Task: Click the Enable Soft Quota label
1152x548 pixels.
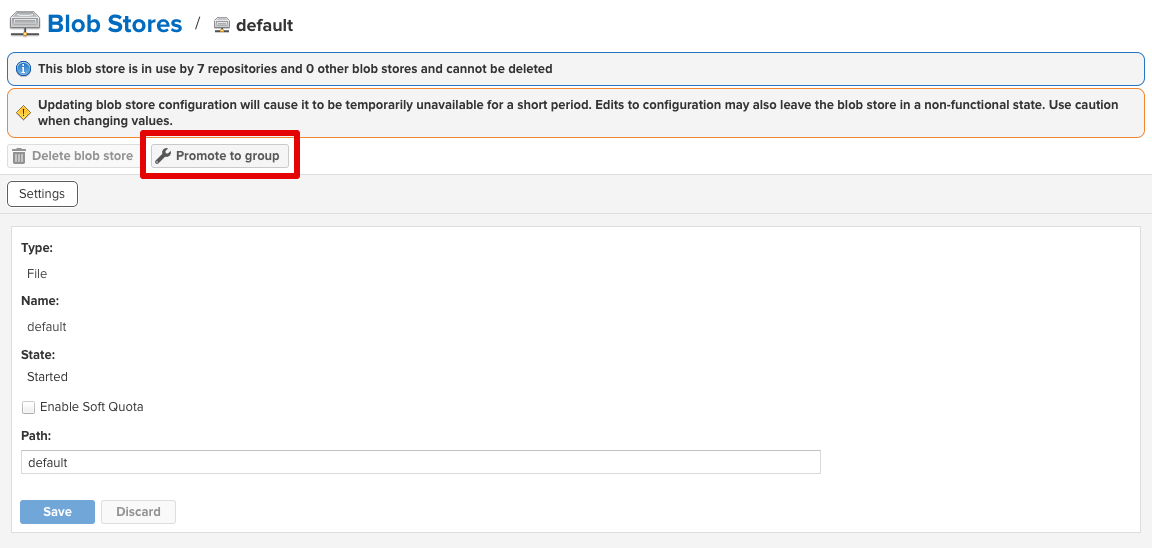Action: pos(91,407)
